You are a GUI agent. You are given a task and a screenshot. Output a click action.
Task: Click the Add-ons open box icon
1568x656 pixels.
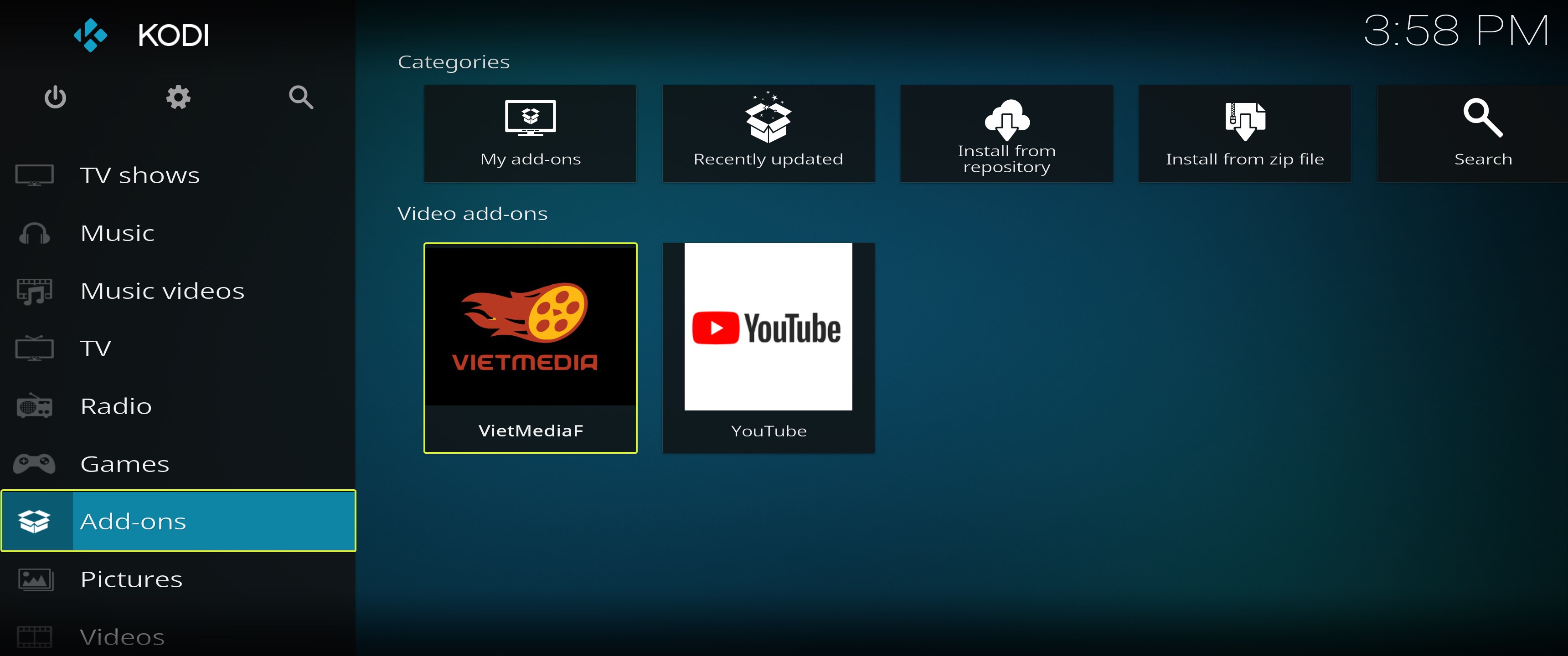click(x=35, y=522)
